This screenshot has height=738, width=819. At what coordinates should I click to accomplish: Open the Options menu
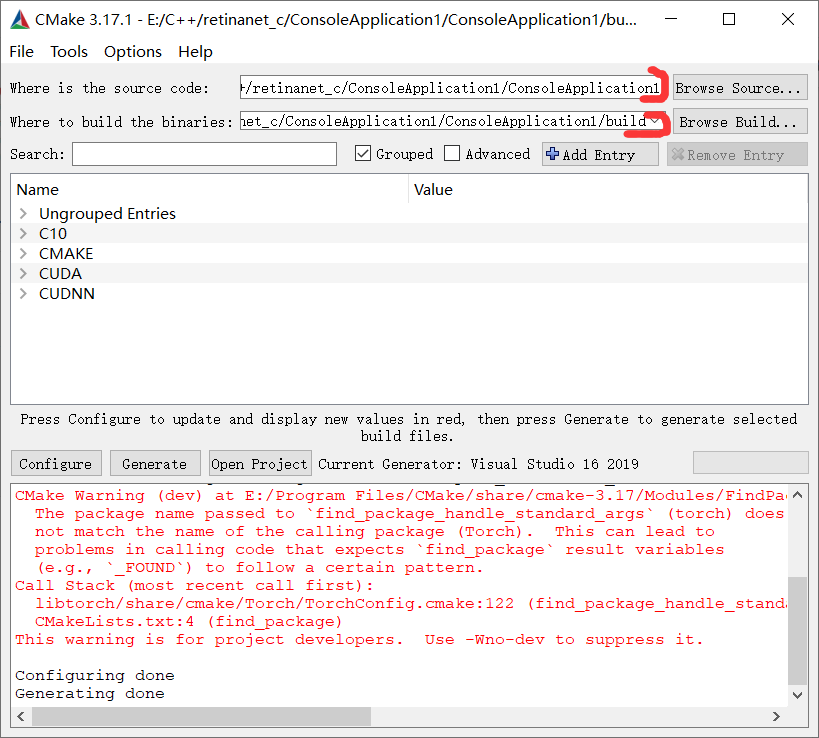(x=132, y=51)
